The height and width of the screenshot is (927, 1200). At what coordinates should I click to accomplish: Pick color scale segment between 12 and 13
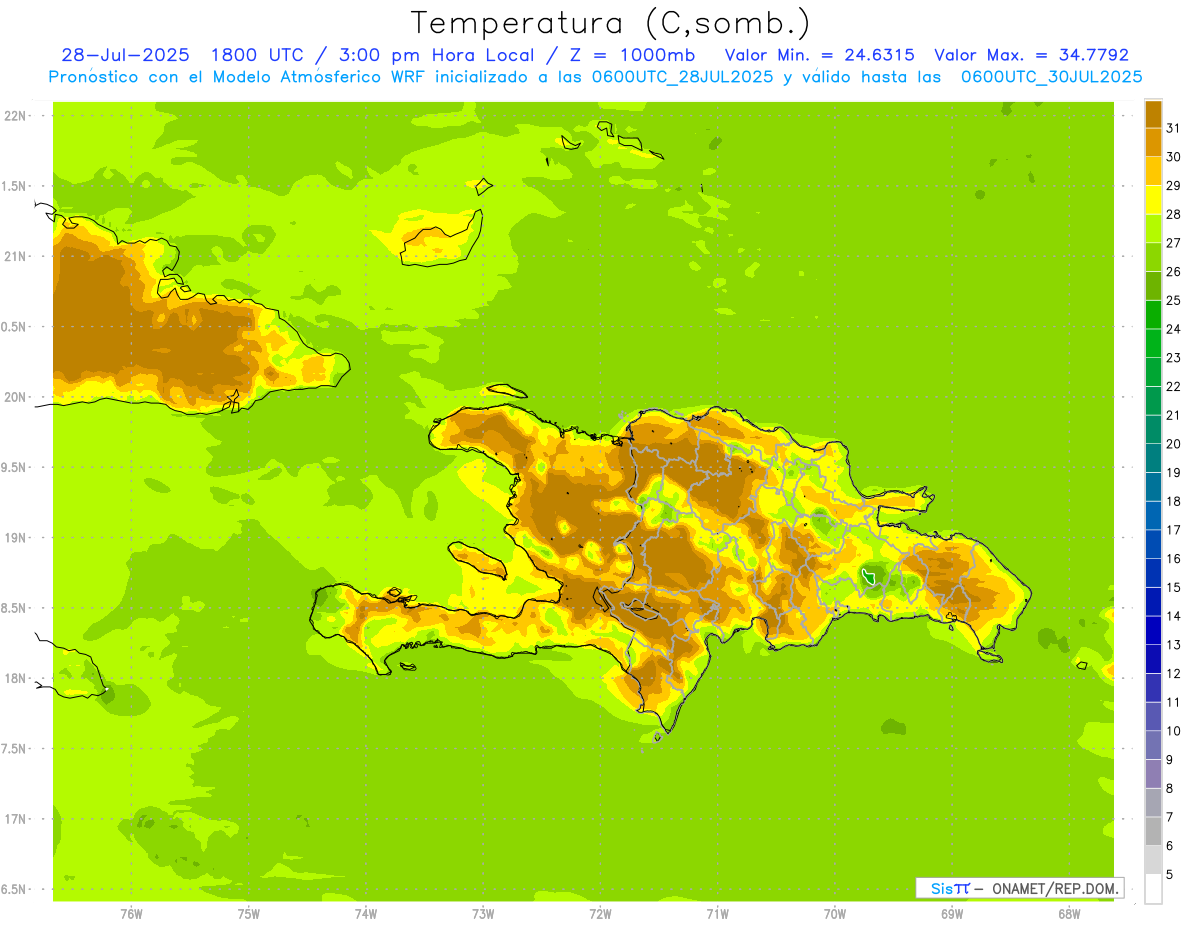(1153, 659)
